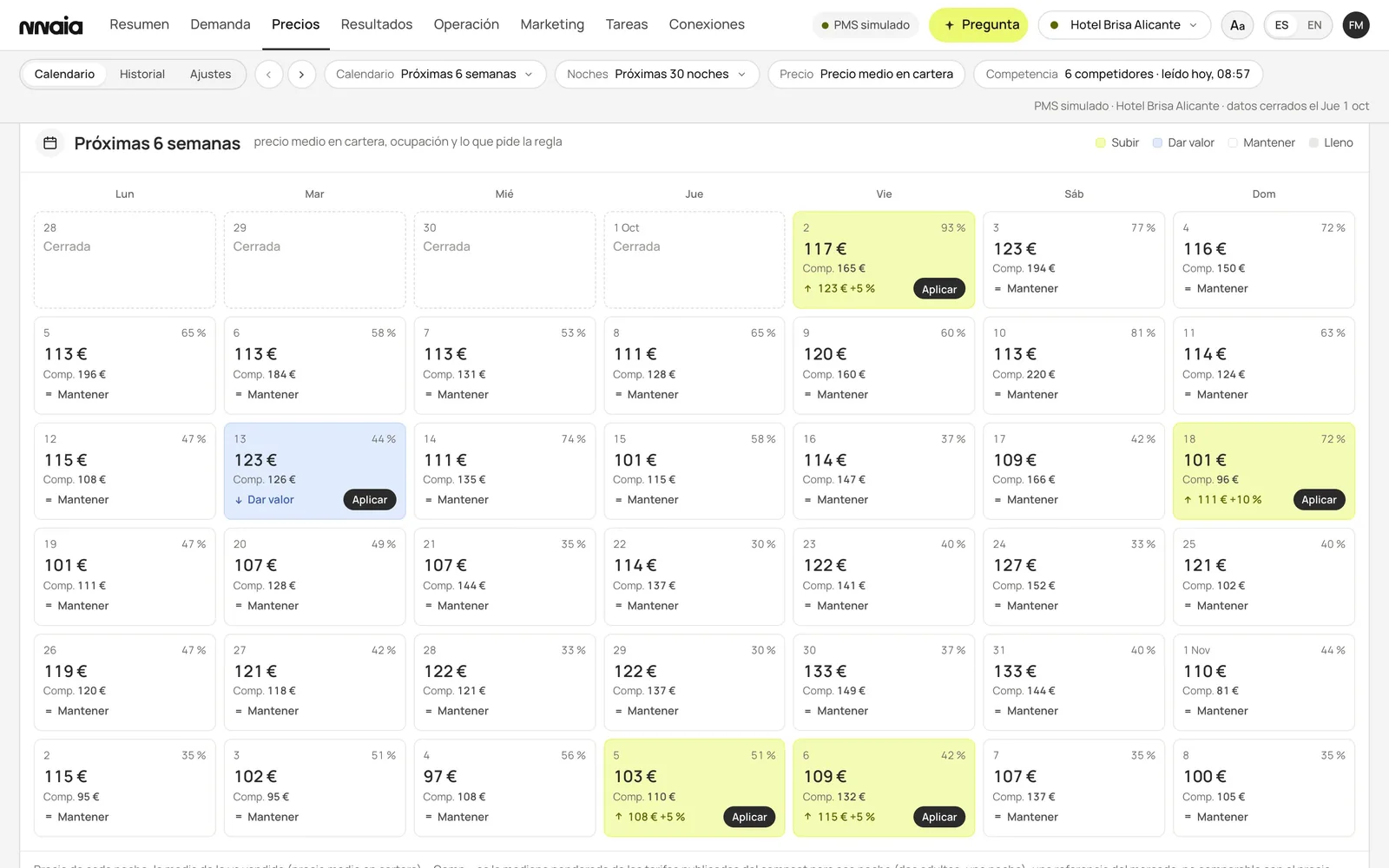This screenshot has height=868, width=1389.
Task: Click the up-arrow suggestion 111 € +10 % on day 18
Action: [x=1222, y=500]
